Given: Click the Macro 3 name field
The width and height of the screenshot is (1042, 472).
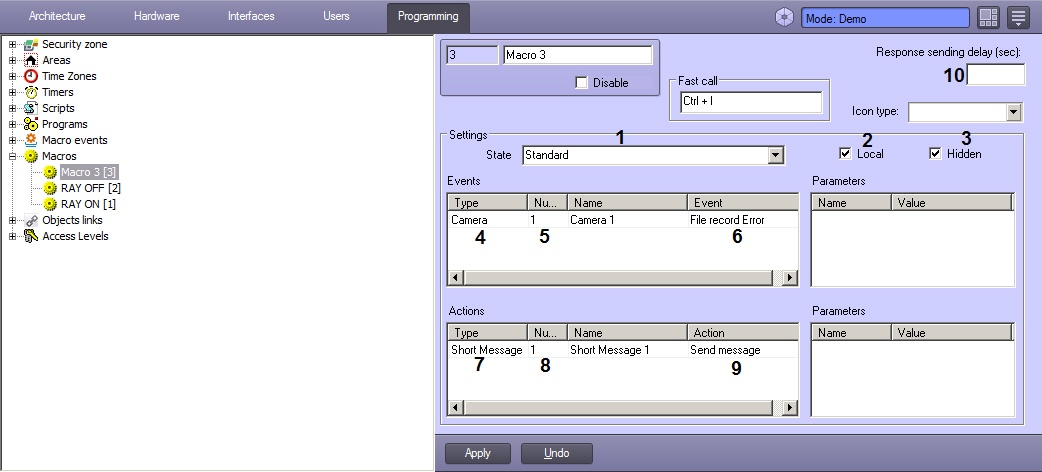Looking at the screenshot, I should pyautogui.click(x=577, y=55).
